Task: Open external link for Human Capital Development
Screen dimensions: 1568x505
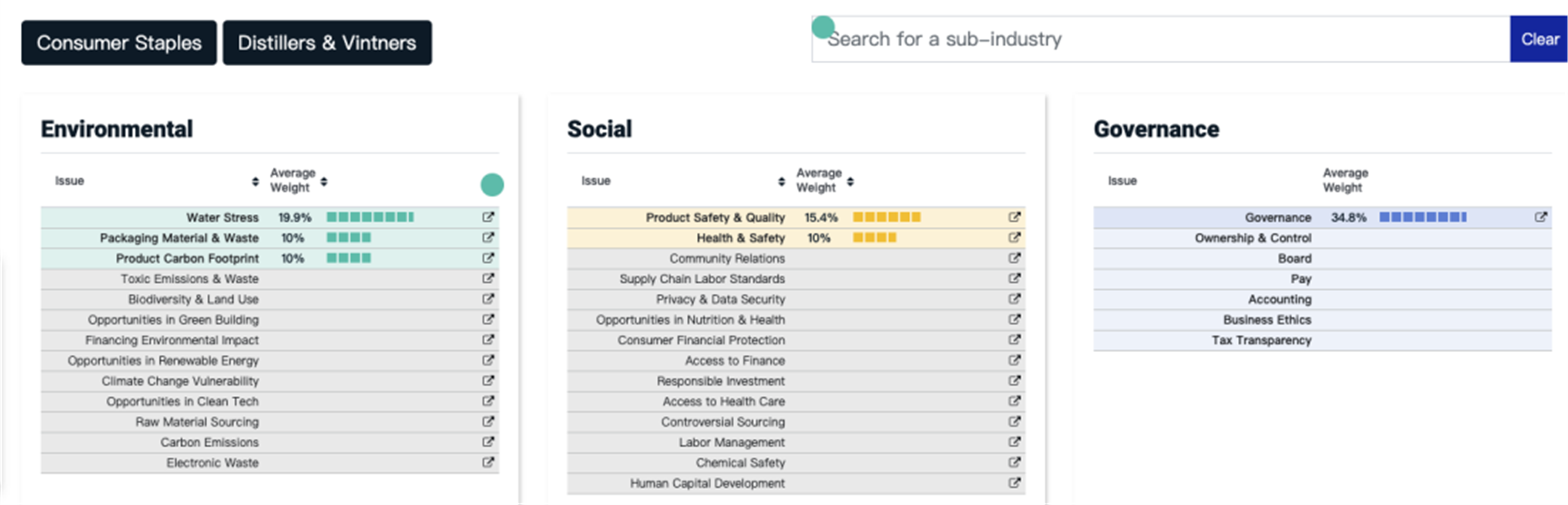Action: click(x=1014, y=483)
